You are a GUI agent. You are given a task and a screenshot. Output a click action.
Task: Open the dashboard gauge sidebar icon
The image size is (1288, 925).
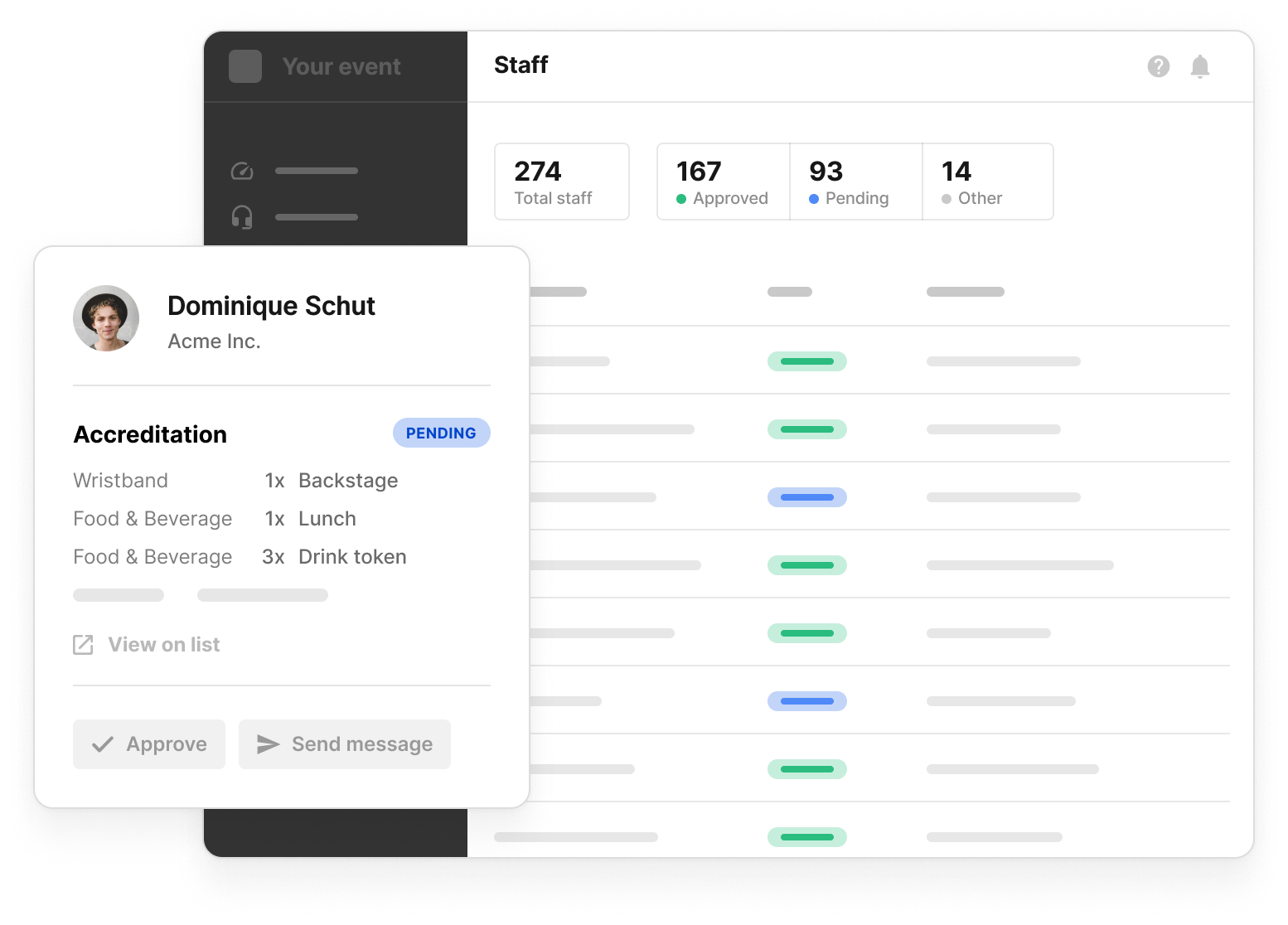(242, 171)
